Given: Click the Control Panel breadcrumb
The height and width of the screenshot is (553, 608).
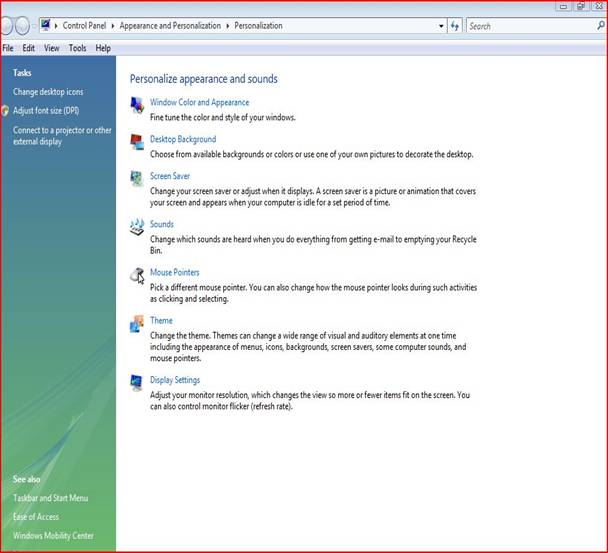Looking at the screenshot, I should [84, 26].
